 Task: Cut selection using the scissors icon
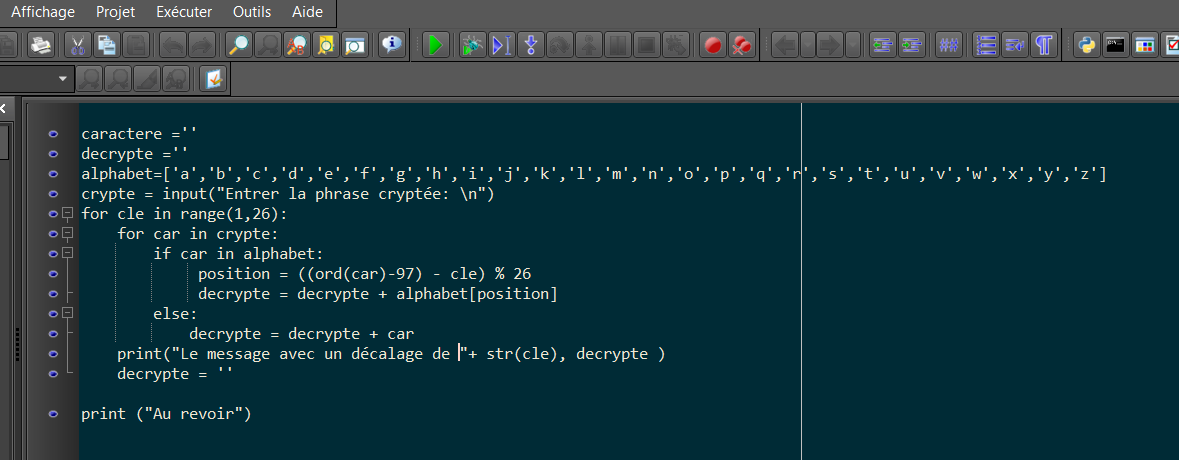point(77,45)
